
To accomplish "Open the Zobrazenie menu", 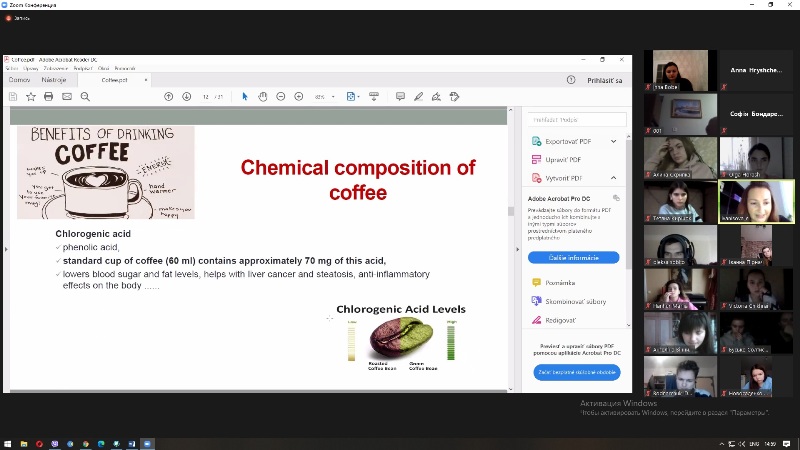I will tap(56, 68).
